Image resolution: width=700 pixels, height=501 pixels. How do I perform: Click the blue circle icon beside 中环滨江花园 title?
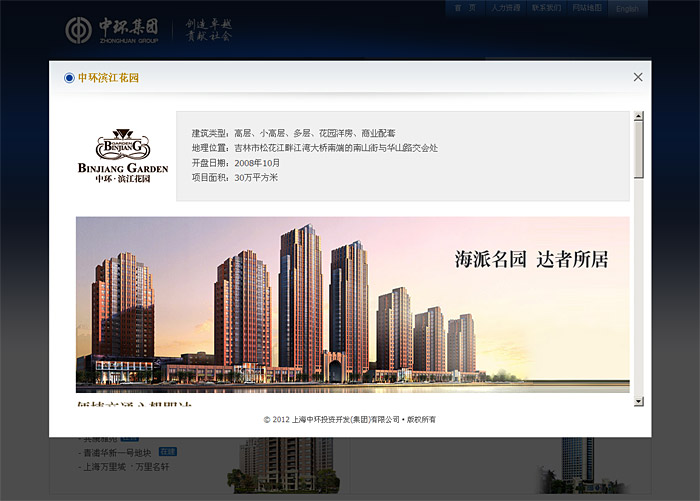point(69,78)
